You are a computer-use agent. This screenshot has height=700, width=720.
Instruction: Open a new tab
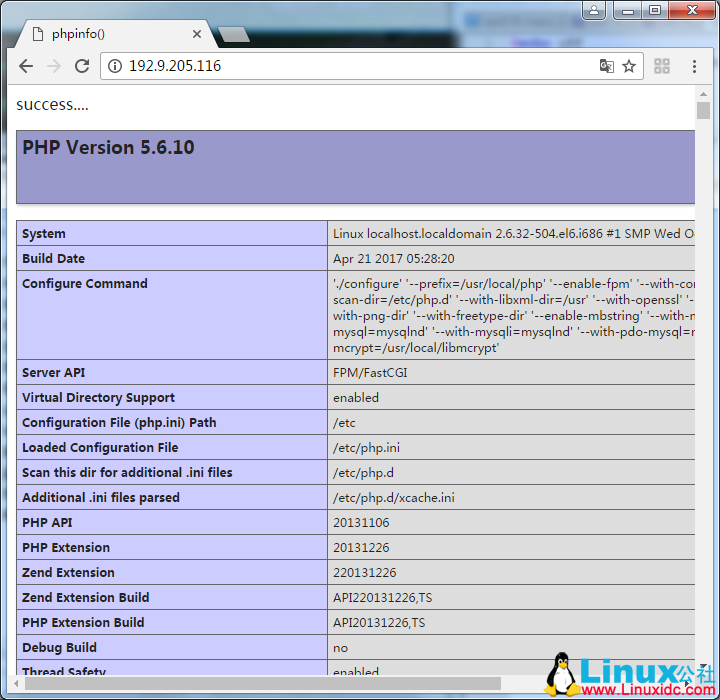pyautogui.click(x=233, y=35)
